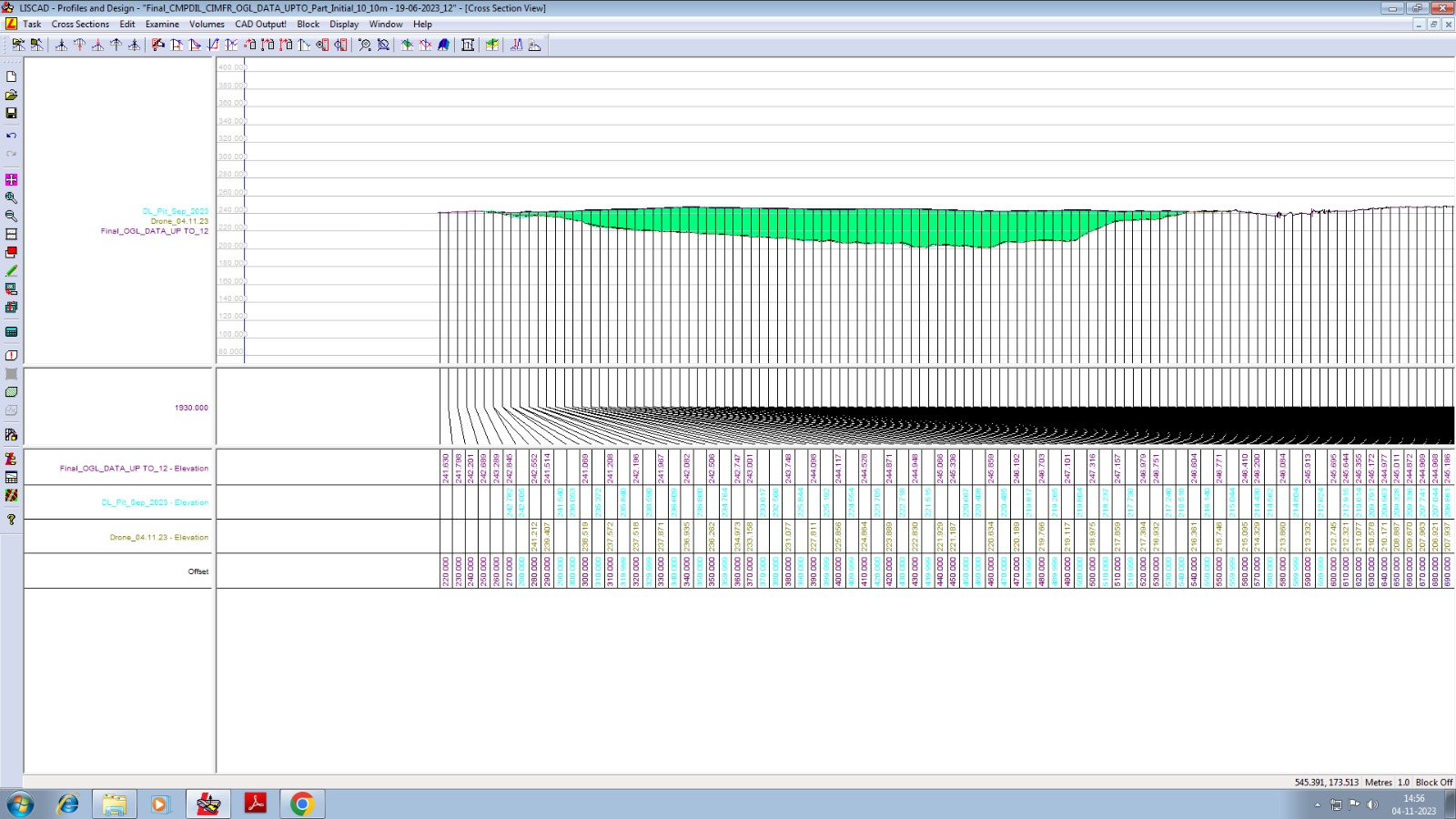
Task: Expand the CAD Output! menu
Action: coord(260,25)
